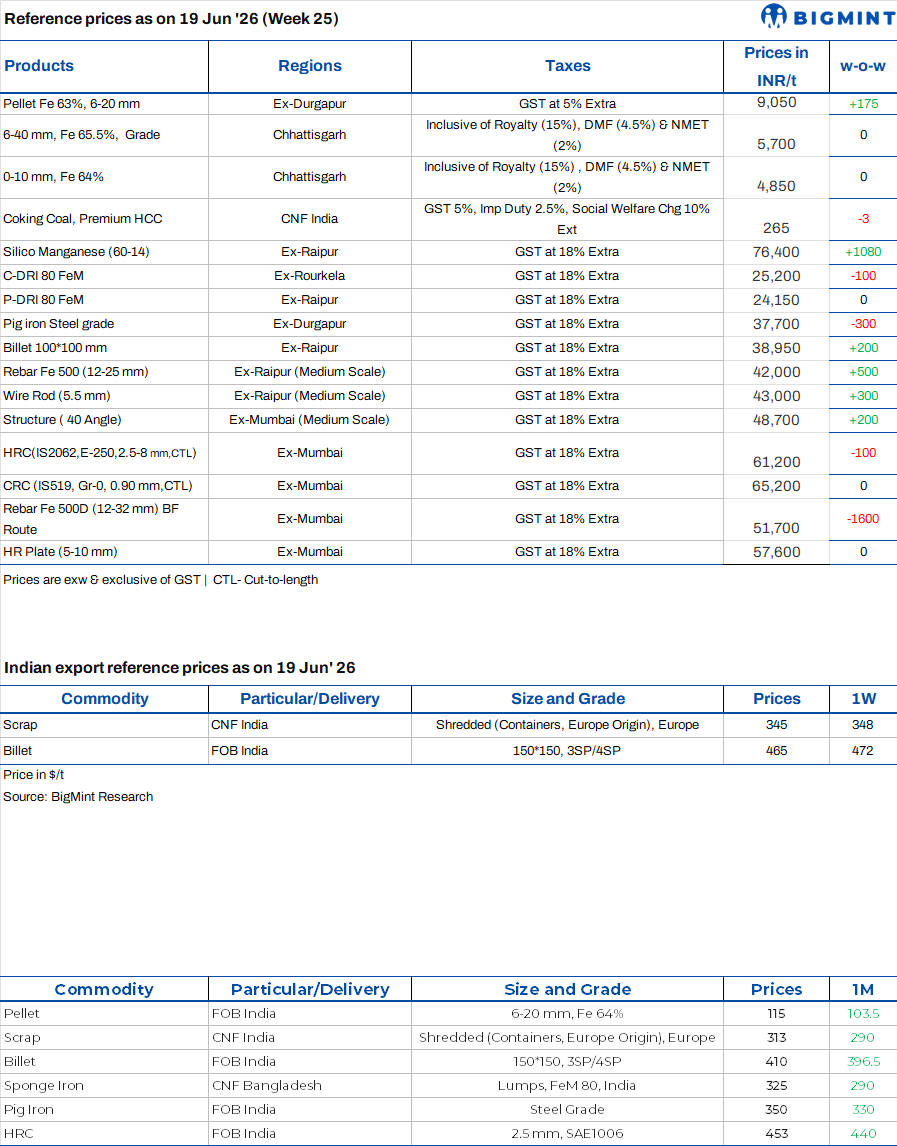Click the Prices in INR/t header
897x1146 pixels.
point(776,67)
